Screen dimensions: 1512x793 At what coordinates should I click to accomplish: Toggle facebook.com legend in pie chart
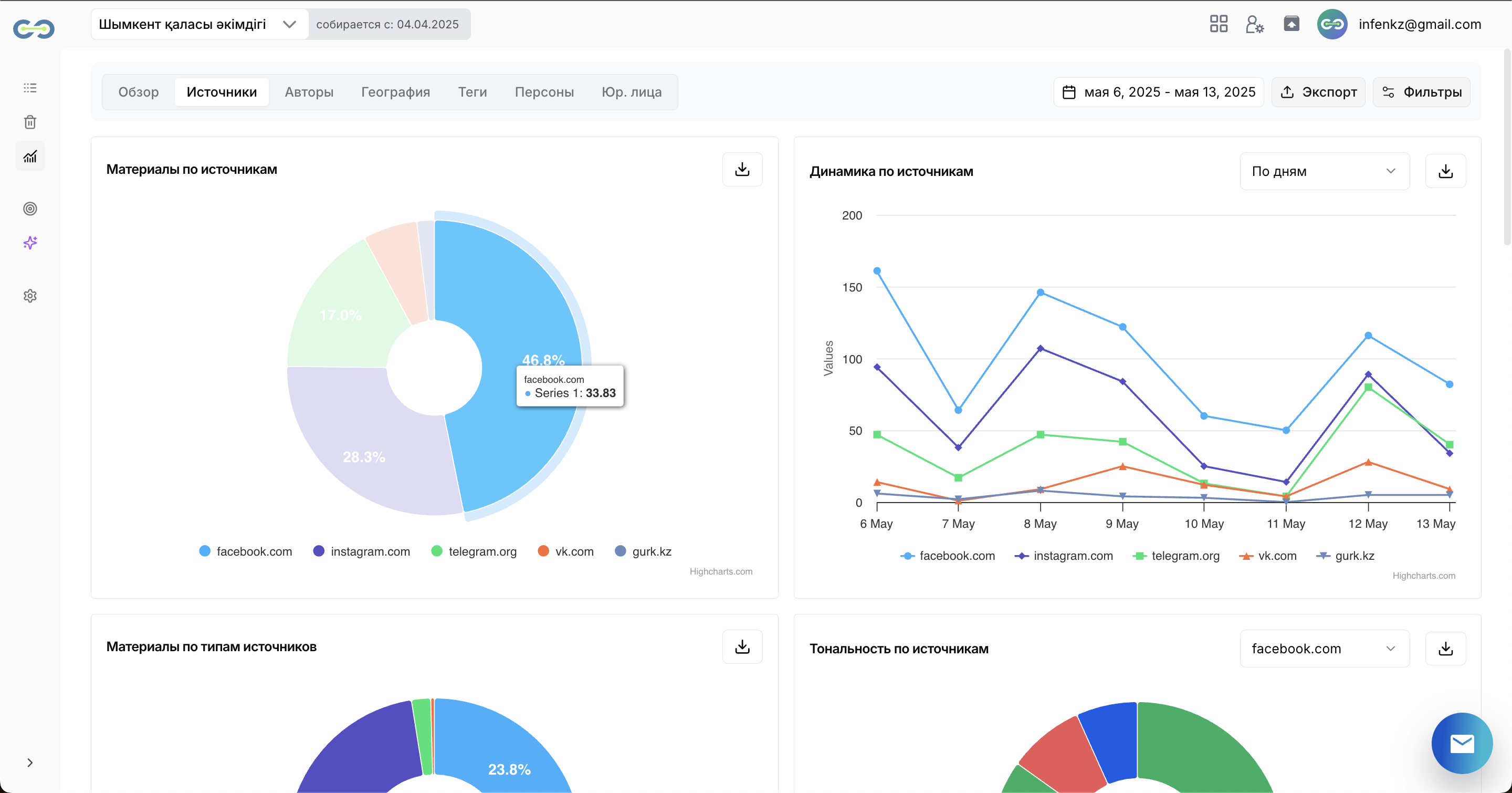click(245, 551)
